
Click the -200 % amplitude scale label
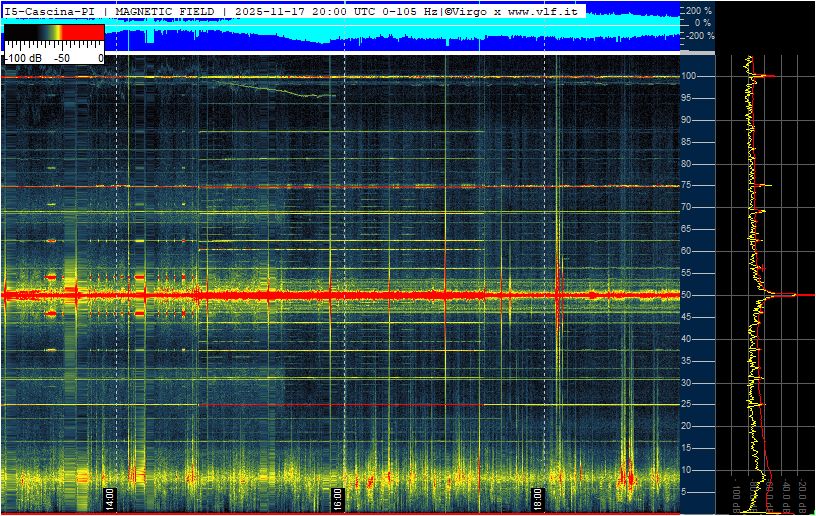(699, 36)
